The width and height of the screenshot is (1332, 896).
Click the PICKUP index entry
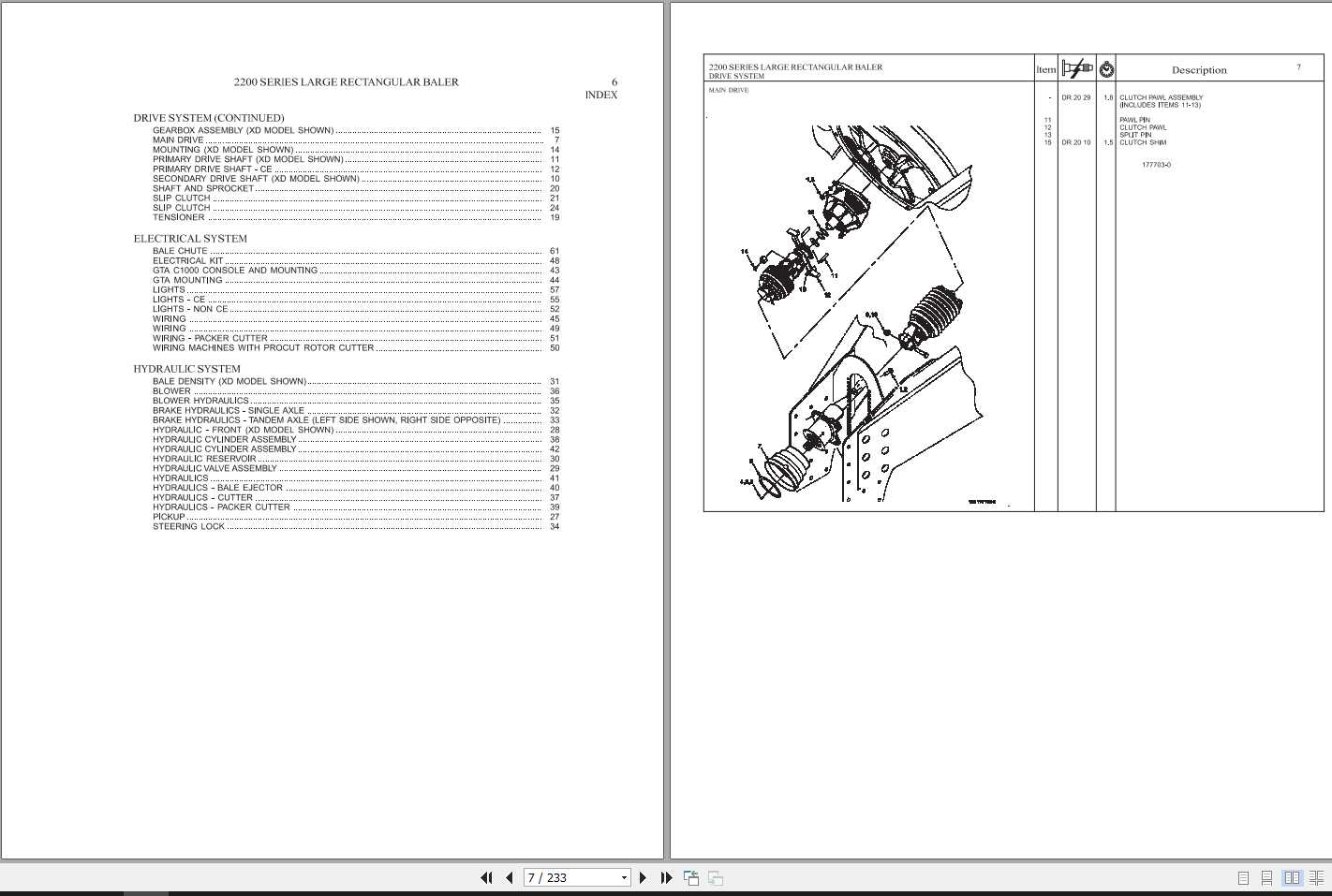(x=356, y=517)
